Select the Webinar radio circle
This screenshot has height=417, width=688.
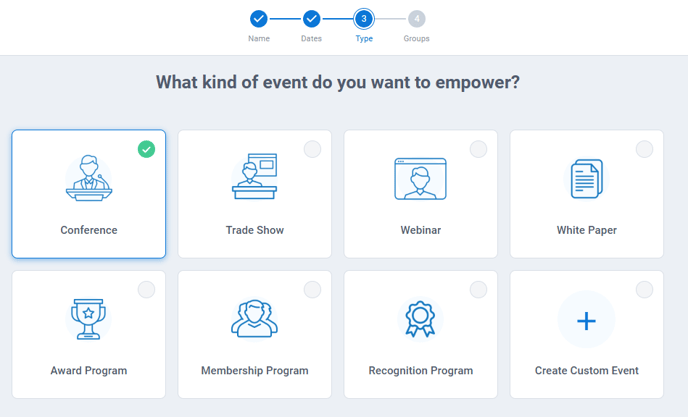point(478,149)
